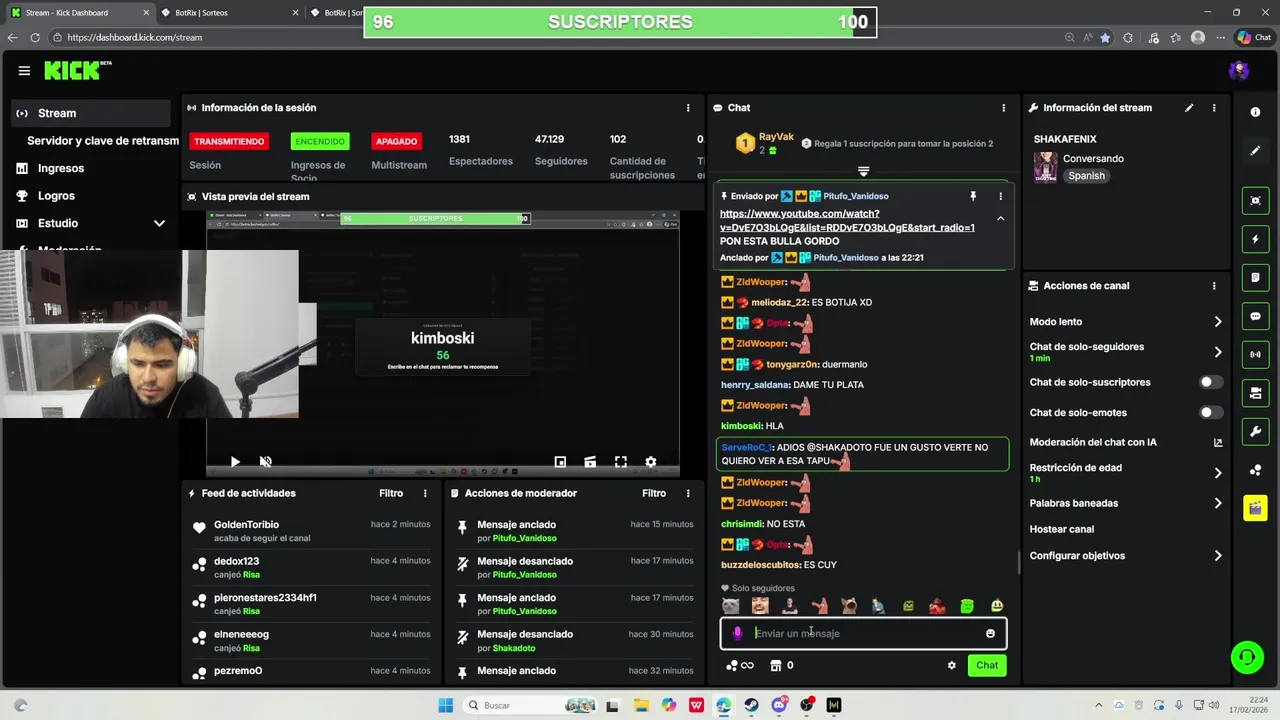
Task: Open the emoji picker in message box
Action: click(990, 634)
